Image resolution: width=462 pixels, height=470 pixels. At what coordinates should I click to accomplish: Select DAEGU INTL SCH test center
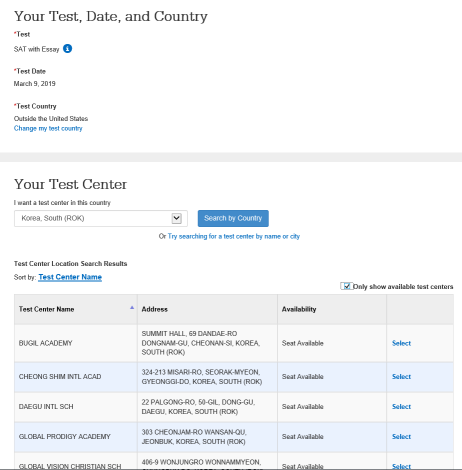(401, 407)
